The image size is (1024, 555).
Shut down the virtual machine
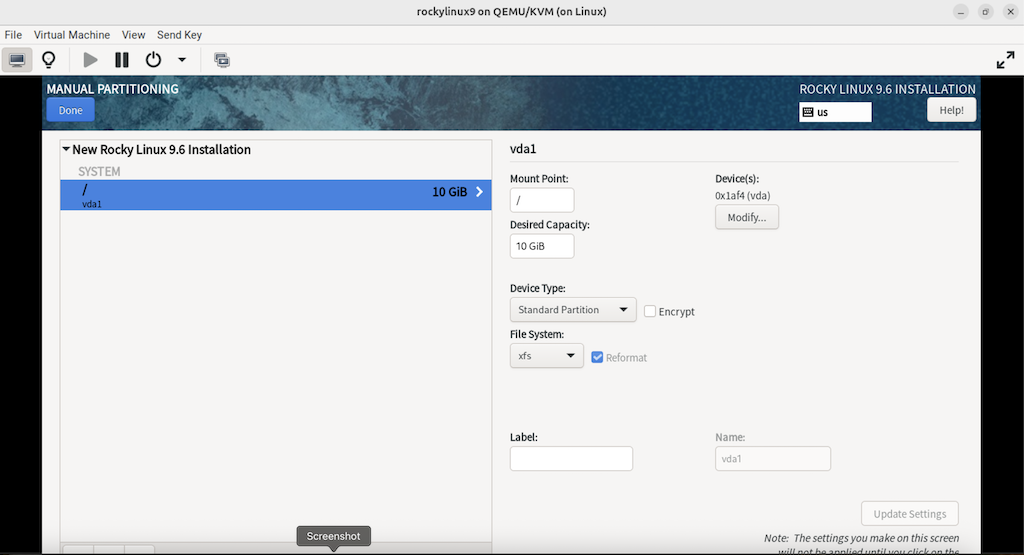tap(153, 60)
